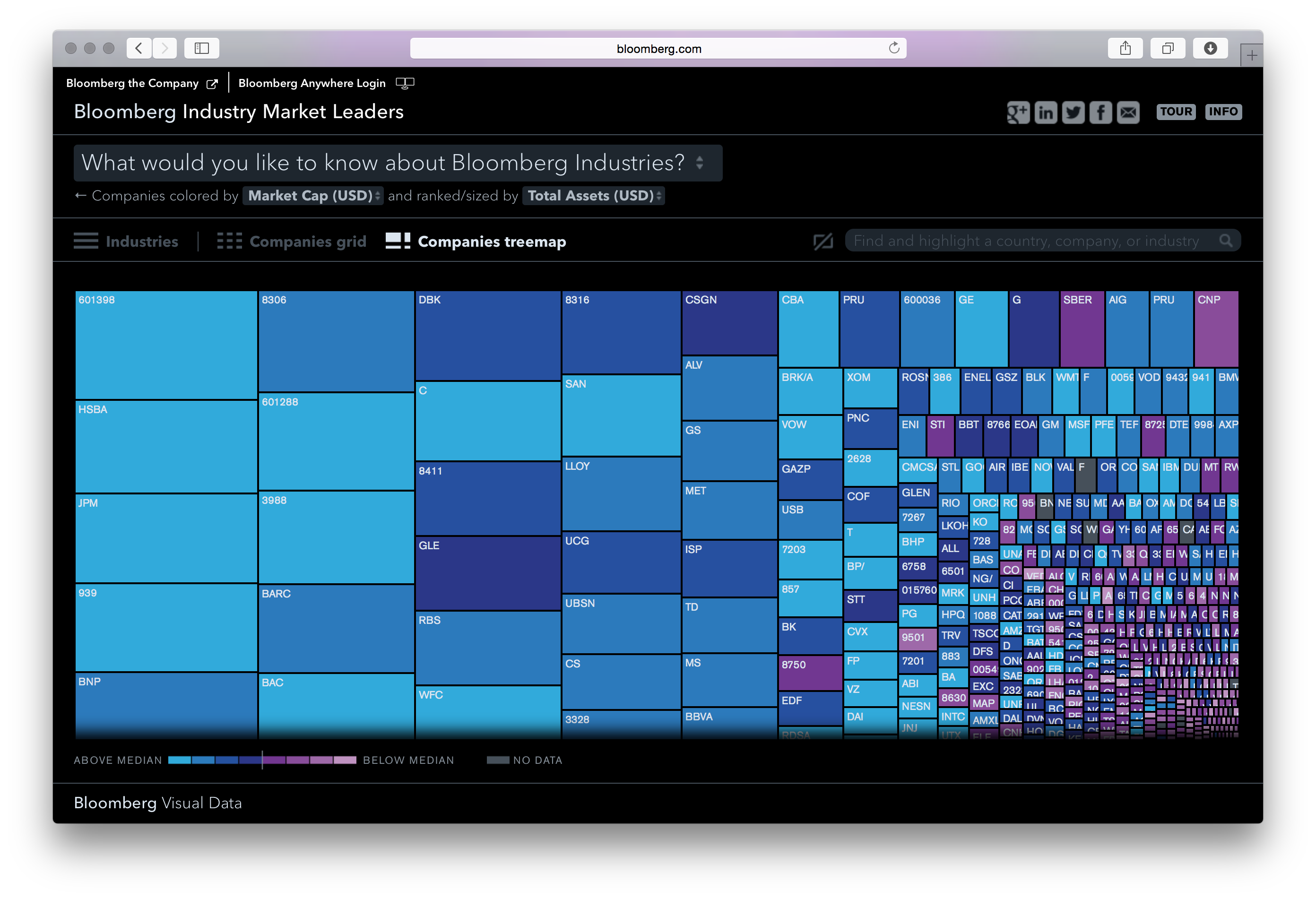Image resolution: width=1316 pixels, height=899 pixels.
Task: Open the Total Assets (USD) sizing dropdown
Action: pyautogui.click(x=593, y=195)
